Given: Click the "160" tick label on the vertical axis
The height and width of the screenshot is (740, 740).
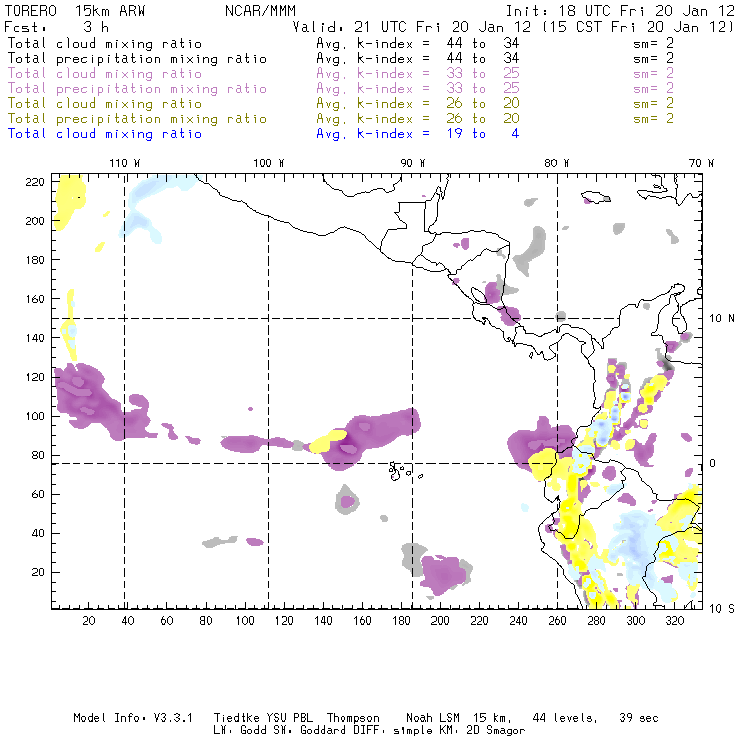Looking at the screenshot, I should coord(35,299).
